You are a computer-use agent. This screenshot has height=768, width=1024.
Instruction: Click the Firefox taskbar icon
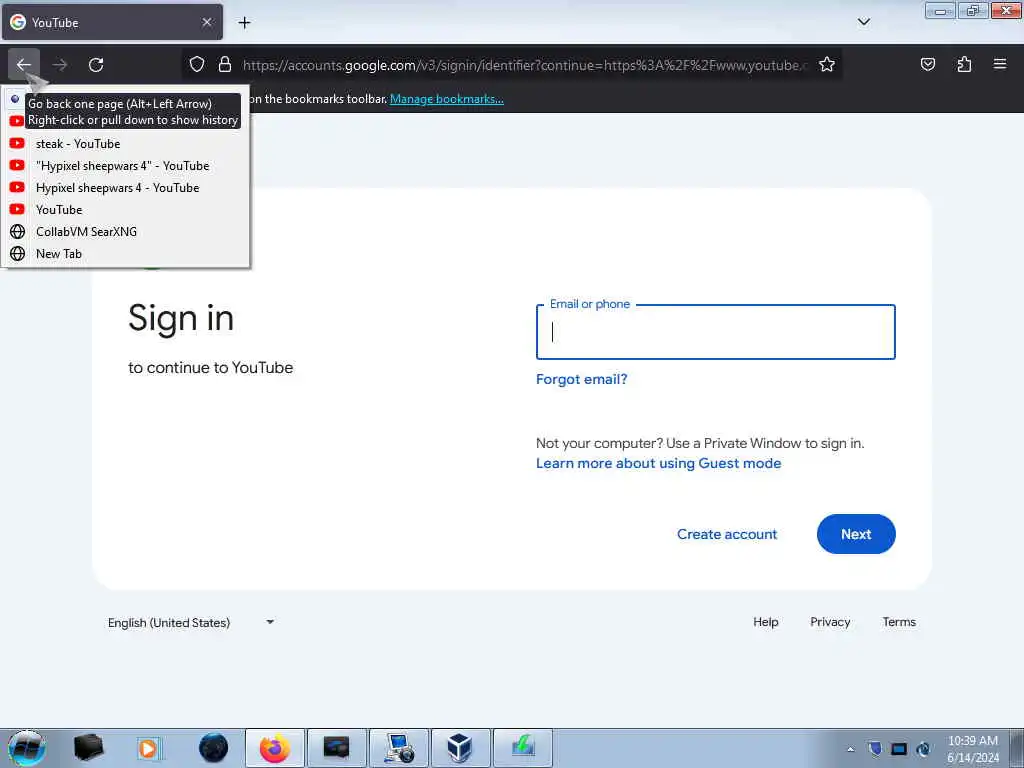coord(275,748)
